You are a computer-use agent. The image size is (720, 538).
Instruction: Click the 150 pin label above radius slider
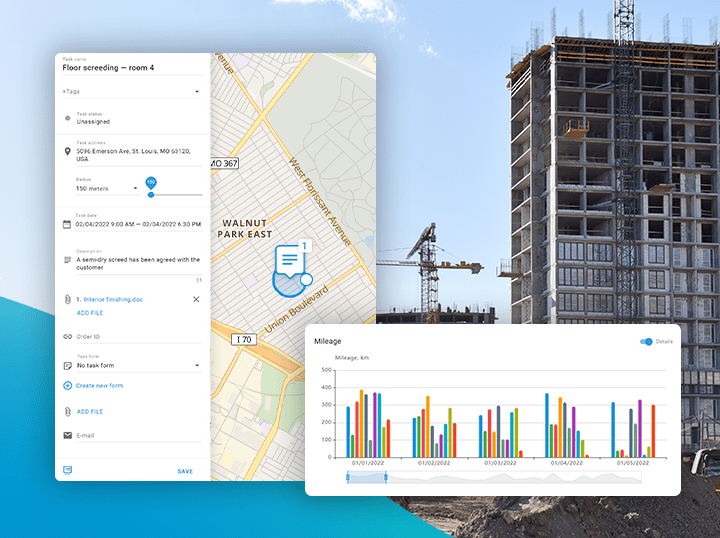point(151,182)
